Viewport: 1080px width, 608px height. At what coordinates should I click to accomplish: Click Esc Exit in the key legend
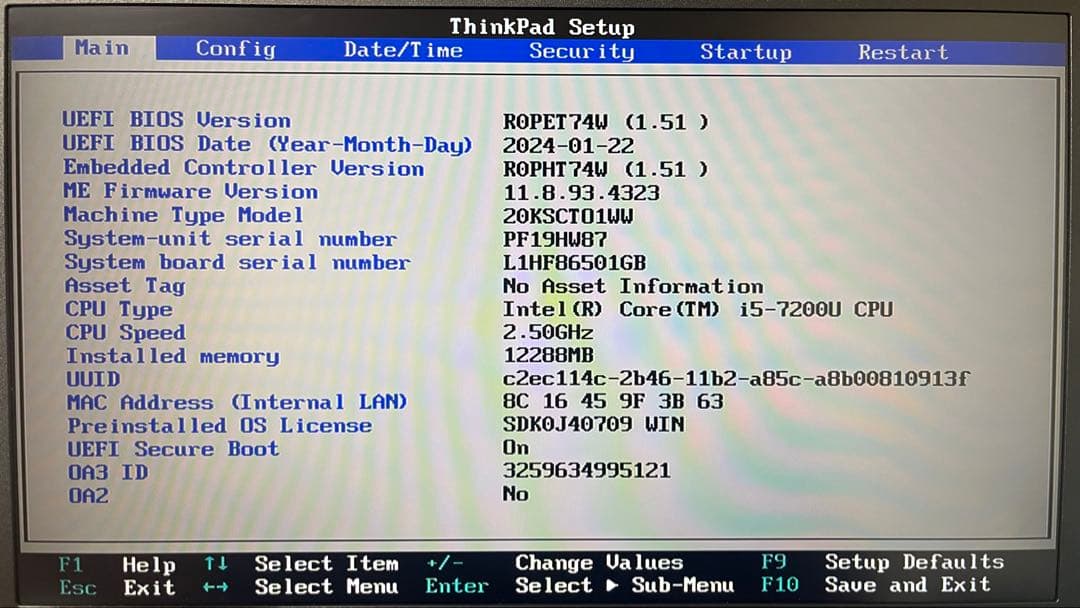click(118, 588)
